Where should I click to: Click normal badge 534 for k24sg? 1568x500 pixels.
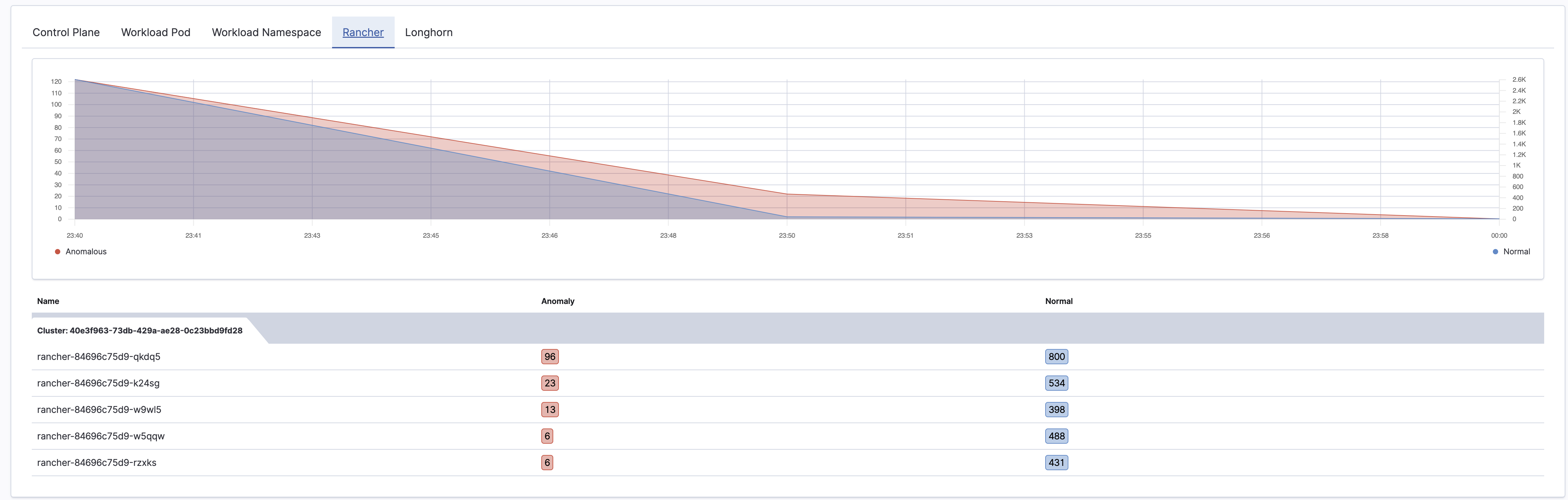1057,383
